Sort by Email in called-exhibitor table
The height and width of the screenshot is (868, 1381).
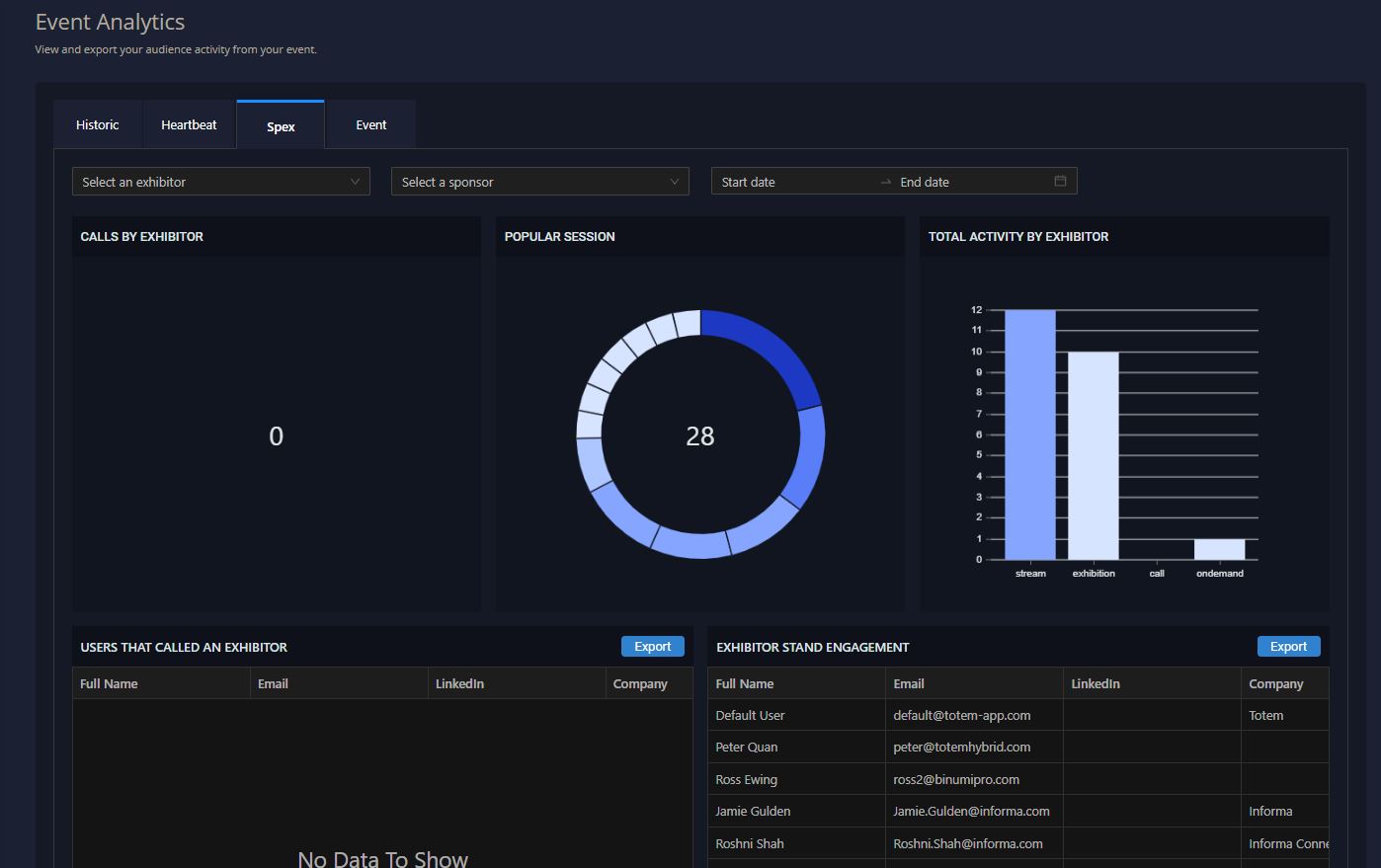click(274, 683)
